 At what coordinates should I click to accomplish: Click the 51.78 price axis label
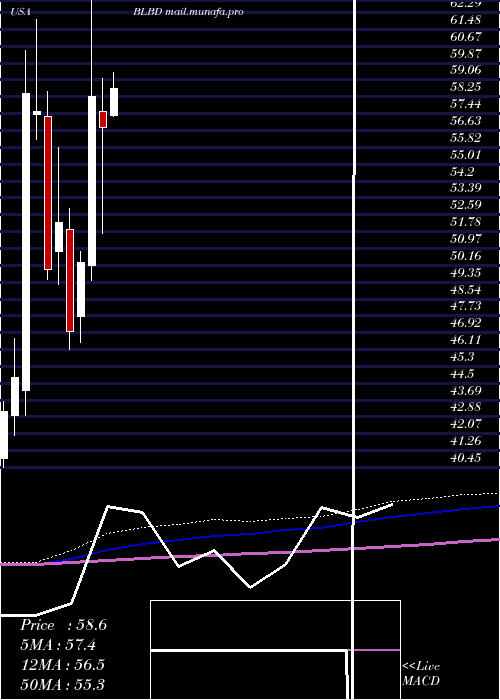[466, 222]
